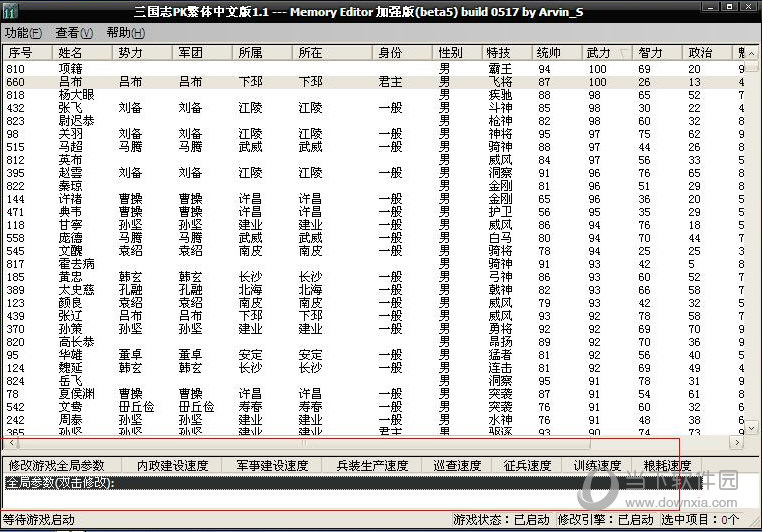Image resolution: width=762 pixels, height=532 pixels.
Task: Select row 甘宁
Action: point(374,225)
